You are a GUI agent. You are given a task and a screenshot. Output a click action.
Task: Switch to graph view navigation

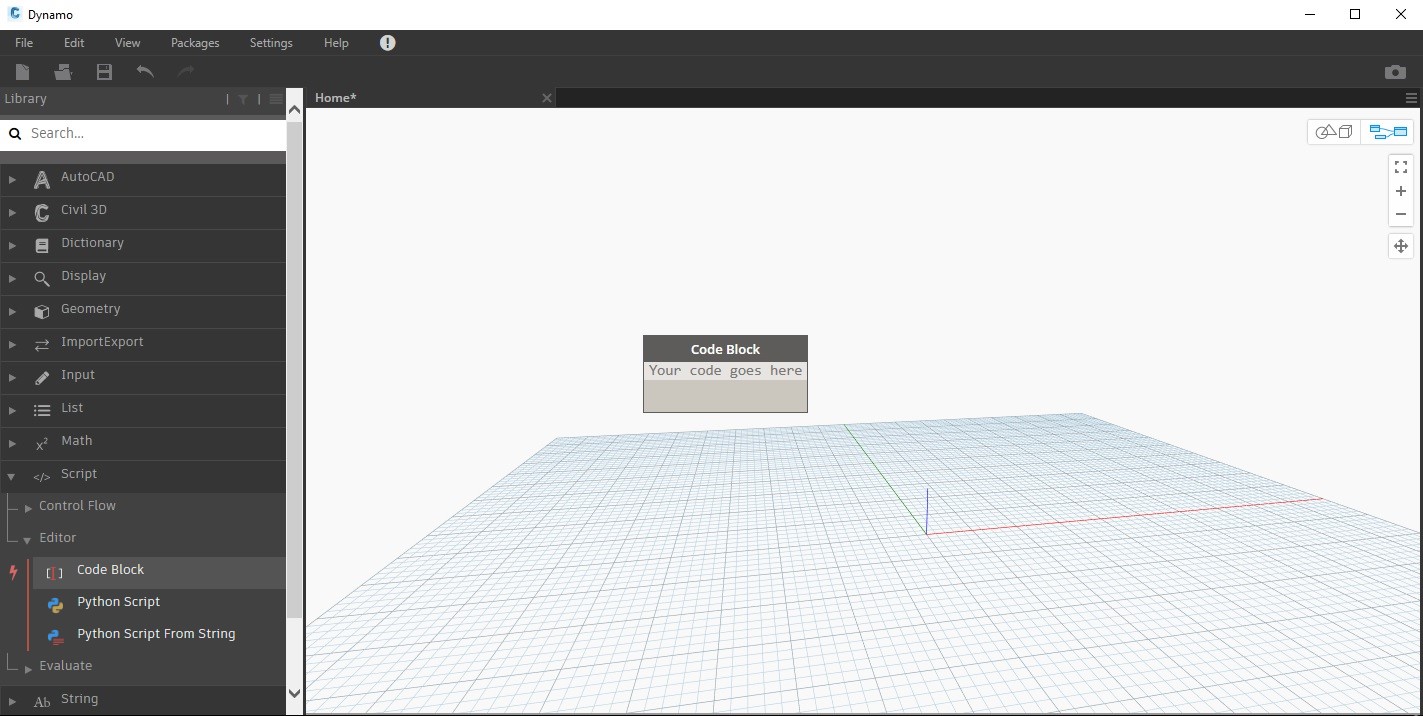[1388, 132]
